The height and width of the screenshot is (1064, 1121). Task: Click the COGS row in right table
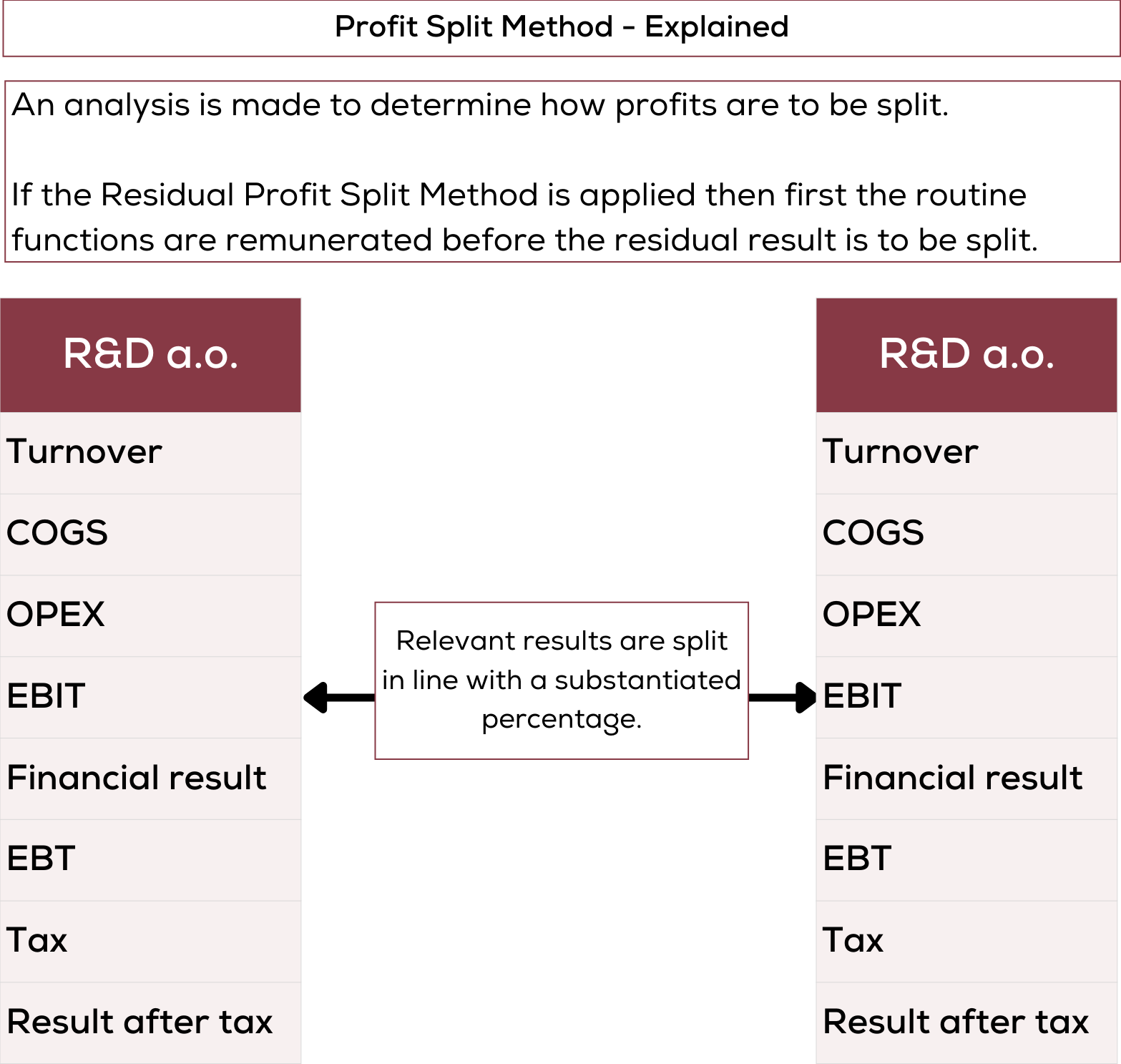click(966, 534)
